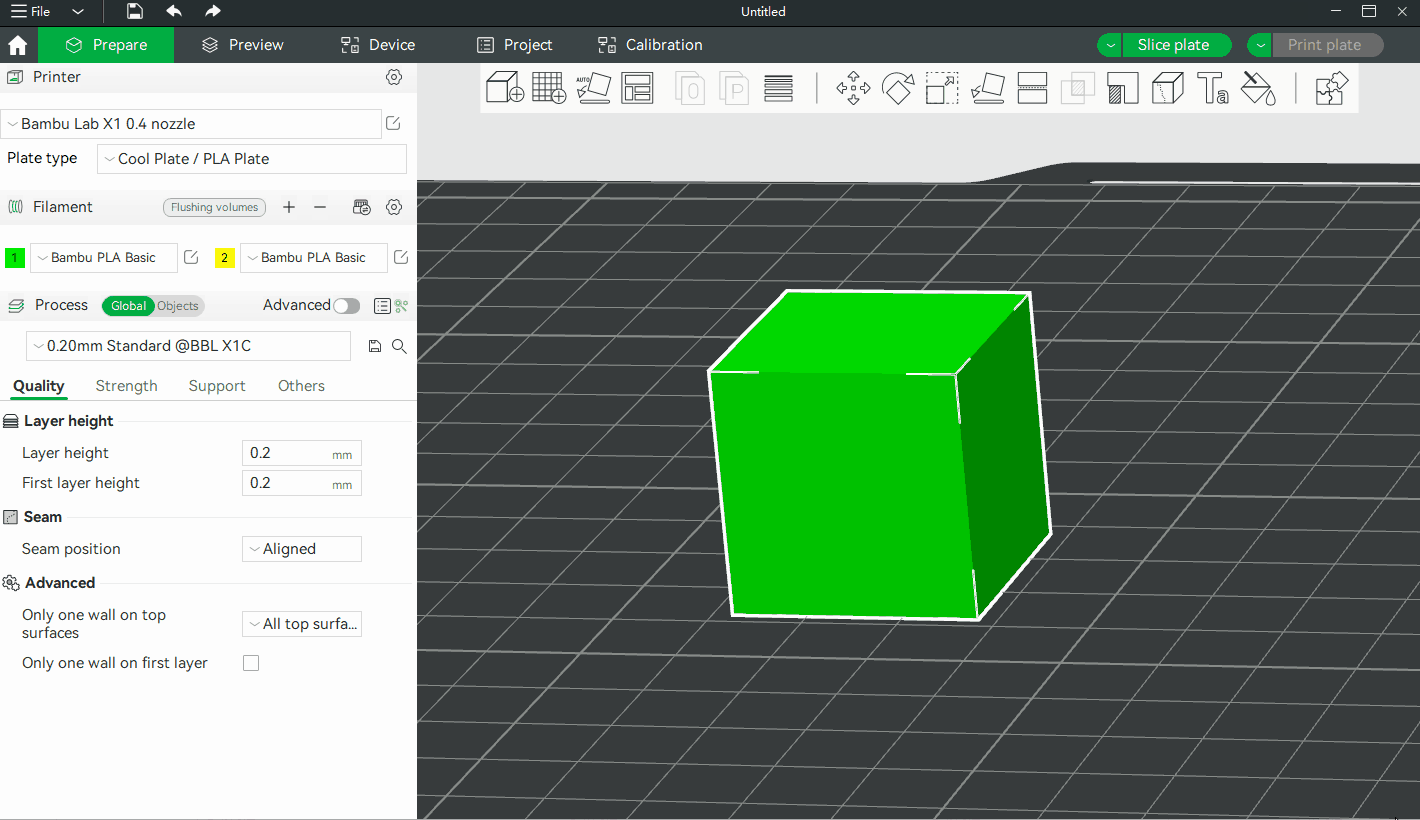
Task: Open the Cut tool
Action: [x=1032, y=88]
